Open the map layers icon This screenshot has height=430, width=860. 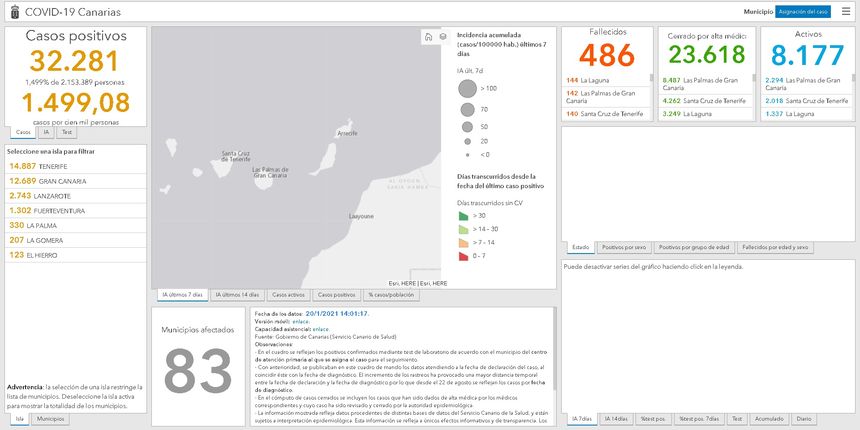point(443,37)
